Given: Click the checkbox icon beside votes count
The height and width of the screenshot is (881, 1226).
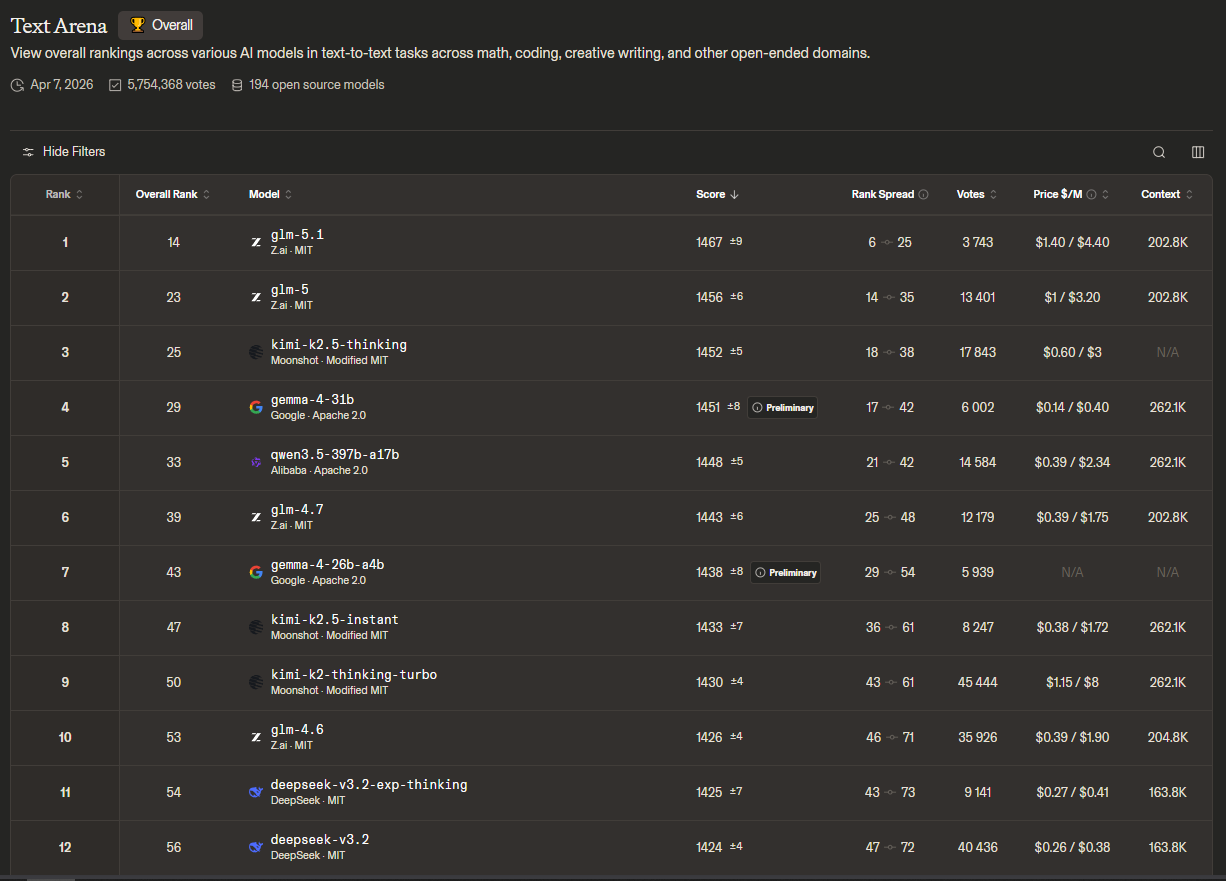Looking at the screenshot, I should click(115, 85).
